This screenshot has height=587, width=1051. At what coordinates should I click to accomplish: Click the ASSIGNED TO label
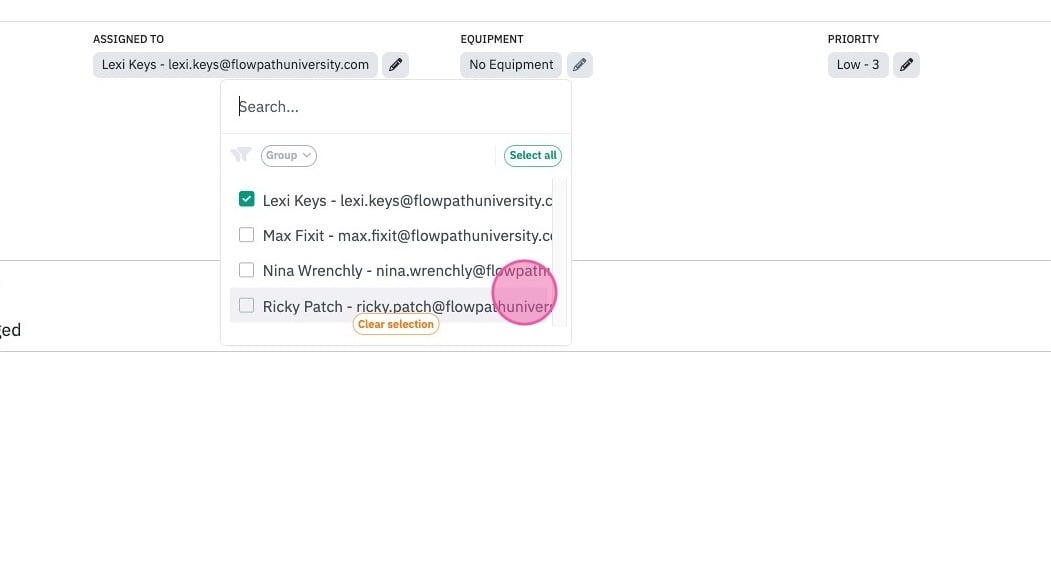[129, 39]
